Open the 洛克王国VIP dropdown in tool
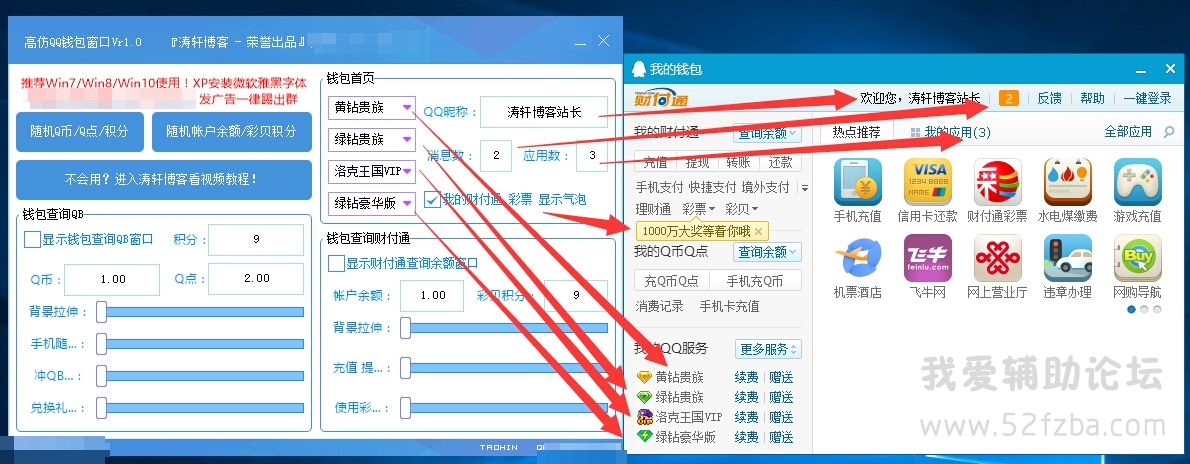This screenshot has width=1190, height=464. coord(408,171)
